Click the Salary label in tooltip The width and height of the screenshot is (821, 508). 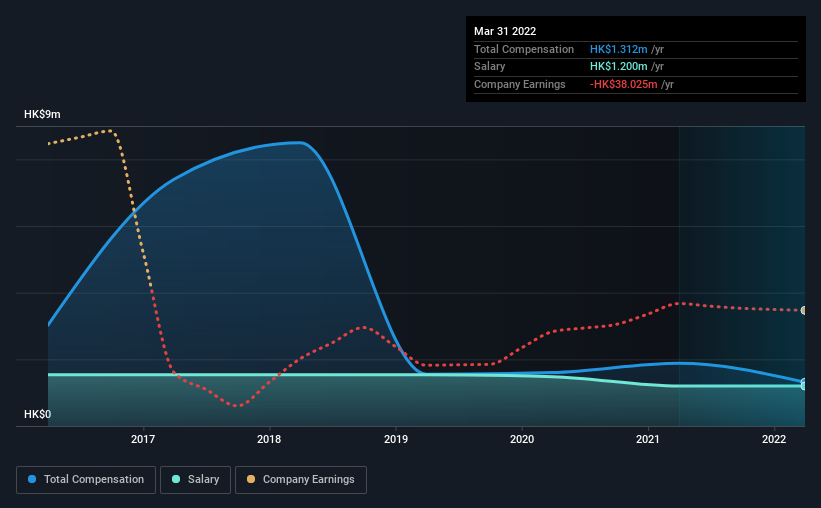click(490, 67)
